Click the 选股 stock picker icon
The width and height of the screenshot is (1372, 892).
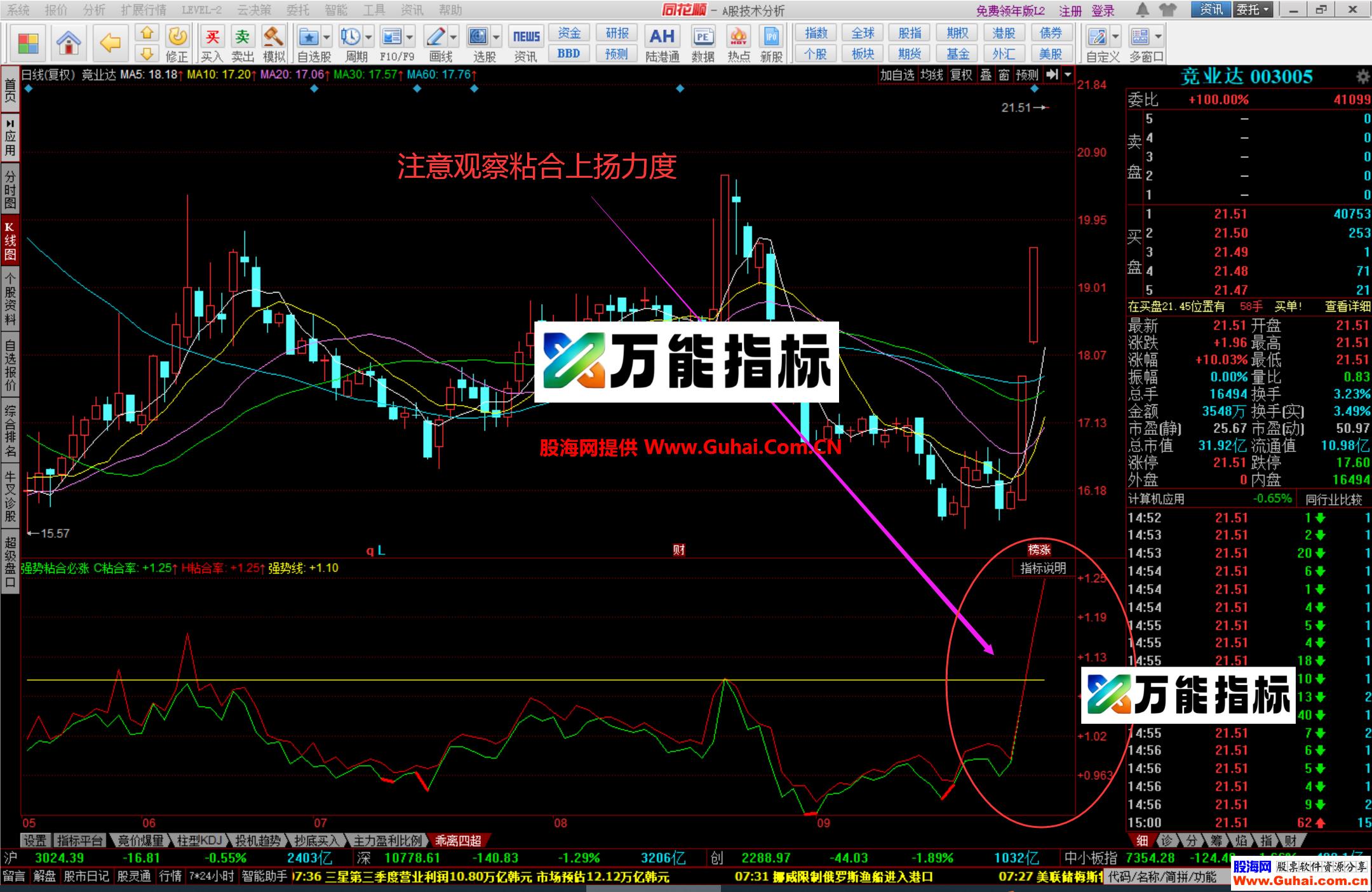[x=478, y=38]
